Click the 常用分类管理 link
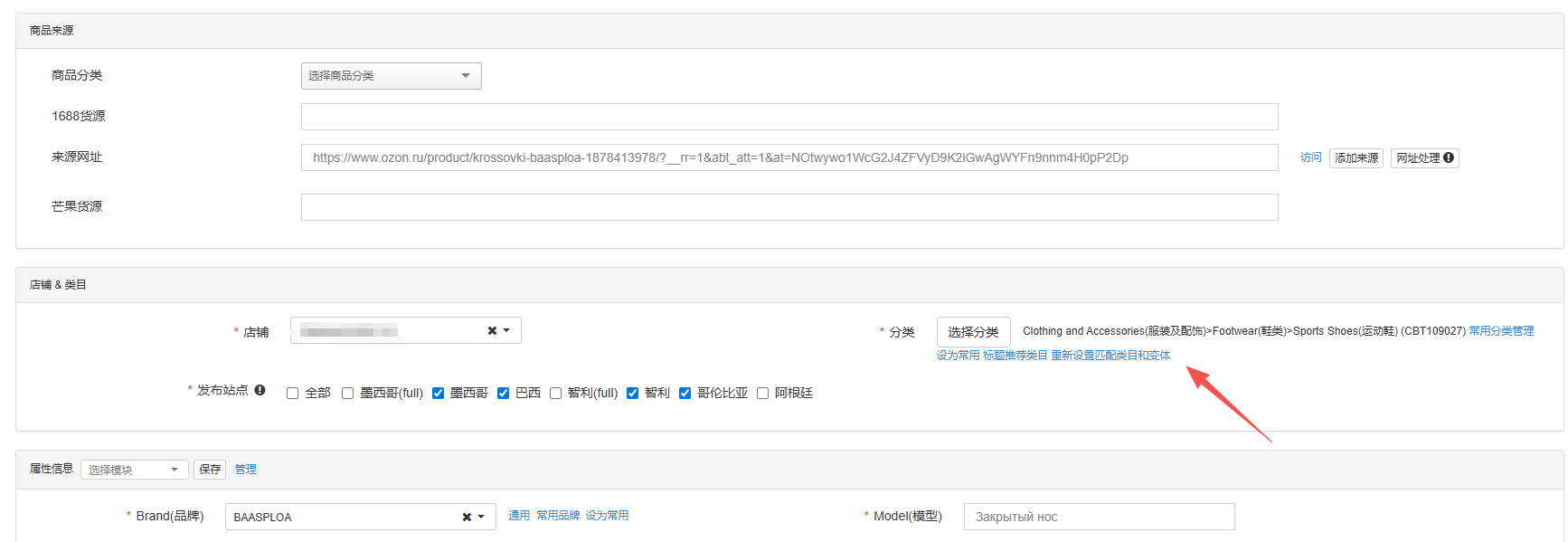Screen dimensions: 1568x542 [1501, 331]
